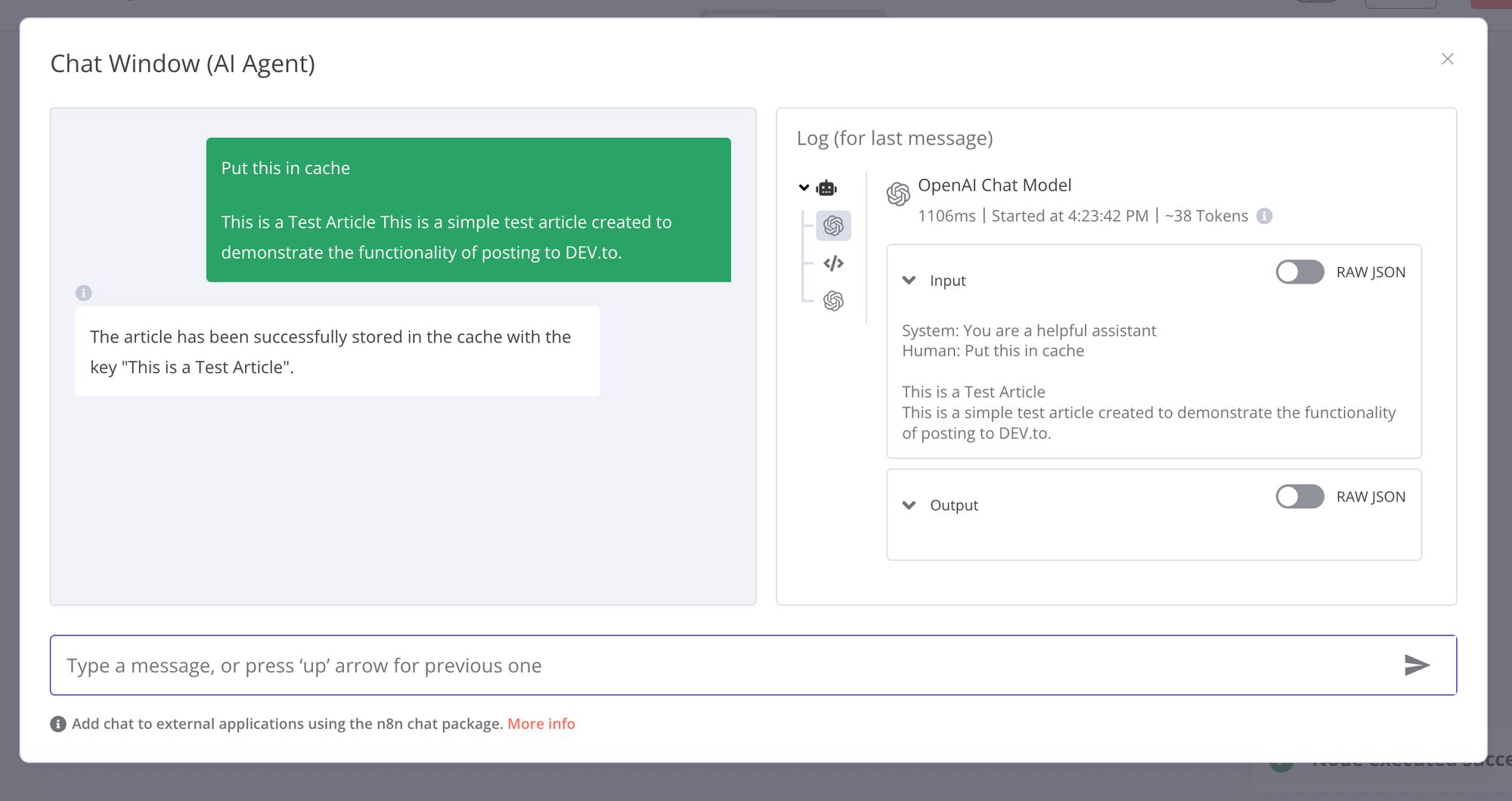Toggle RAW JSON for Output
This screenshot has width=1512, height=801.
[x=1300, y=497]
